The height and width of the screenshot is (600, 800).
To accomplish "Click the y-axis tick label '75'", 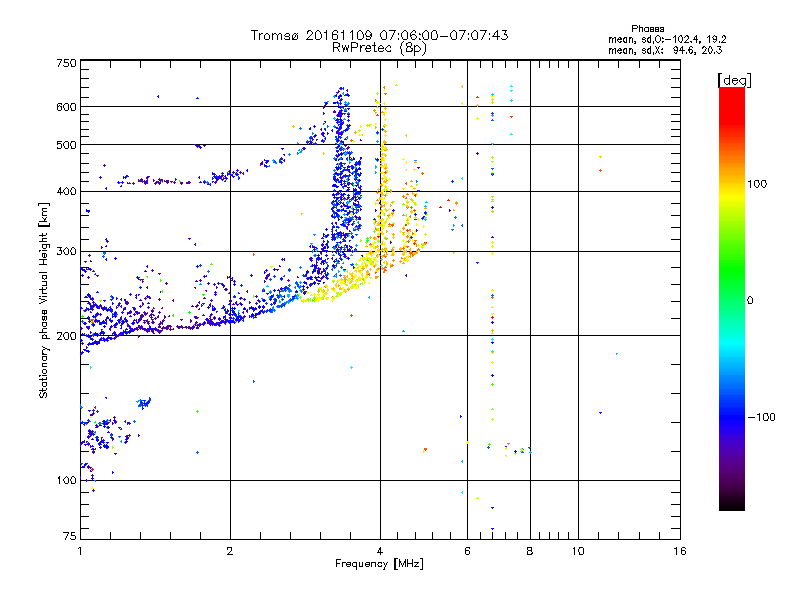I will coord(70,536).
